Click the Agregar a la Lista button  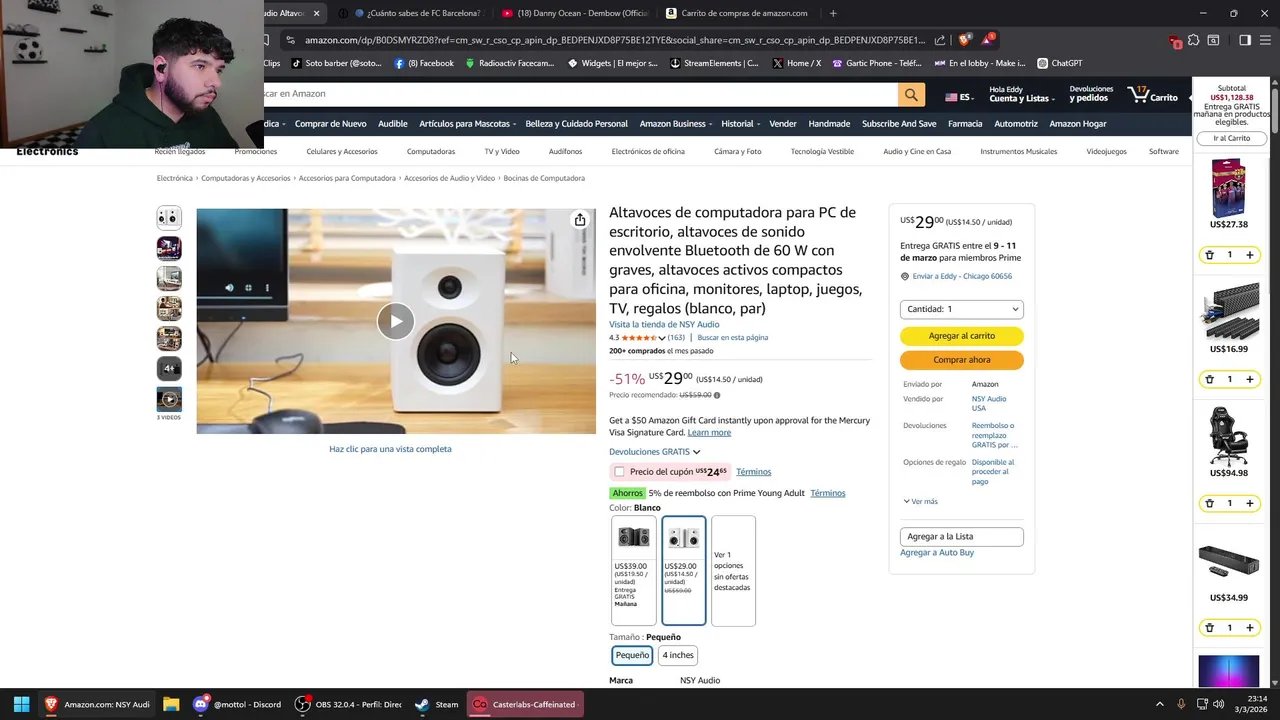click(961, 537)
